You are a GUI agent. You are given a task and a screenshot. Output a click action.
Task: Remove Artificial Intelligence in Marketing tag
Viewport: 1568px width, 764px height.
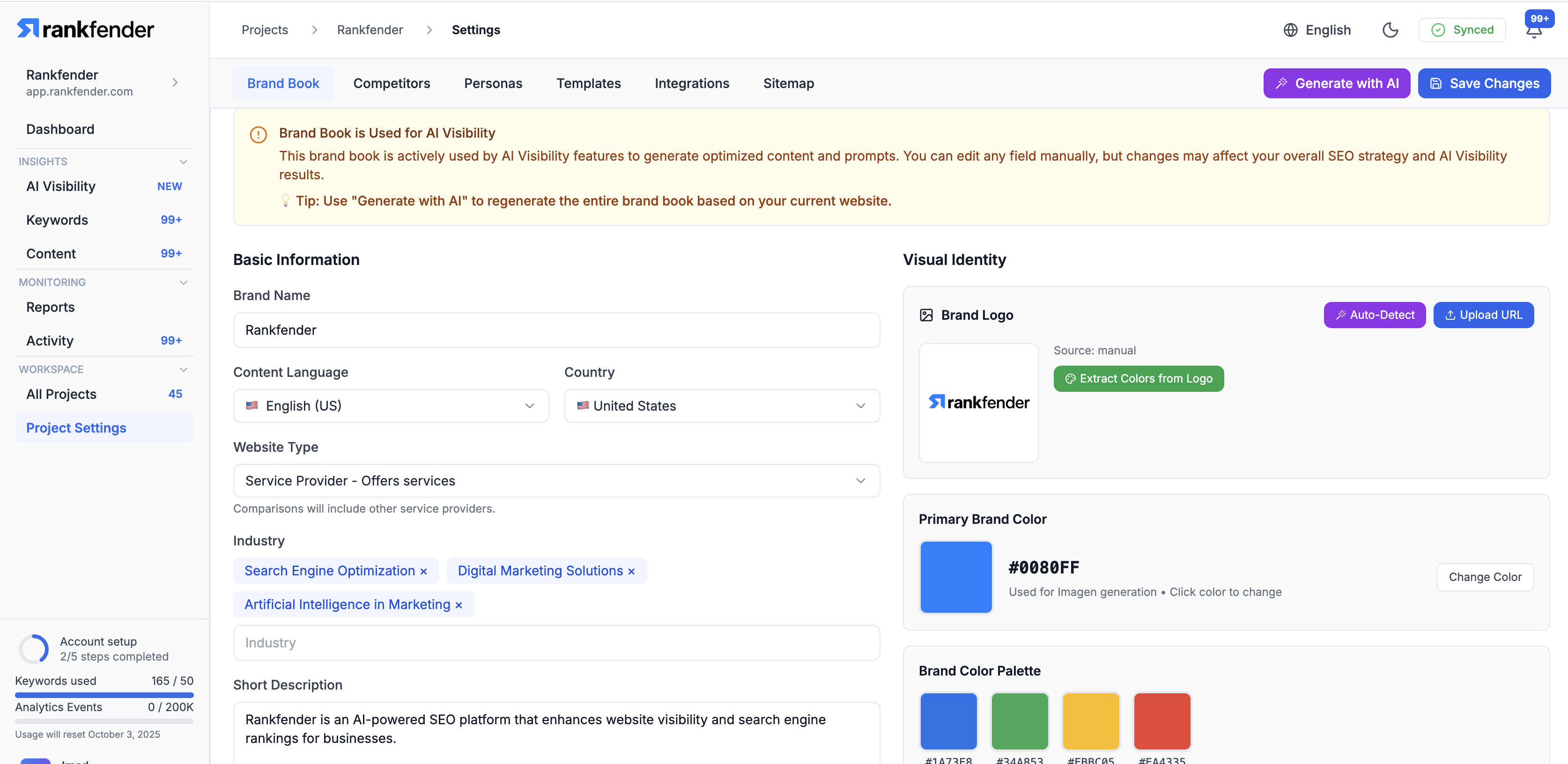pyautogui.click(x=459, y=605)
